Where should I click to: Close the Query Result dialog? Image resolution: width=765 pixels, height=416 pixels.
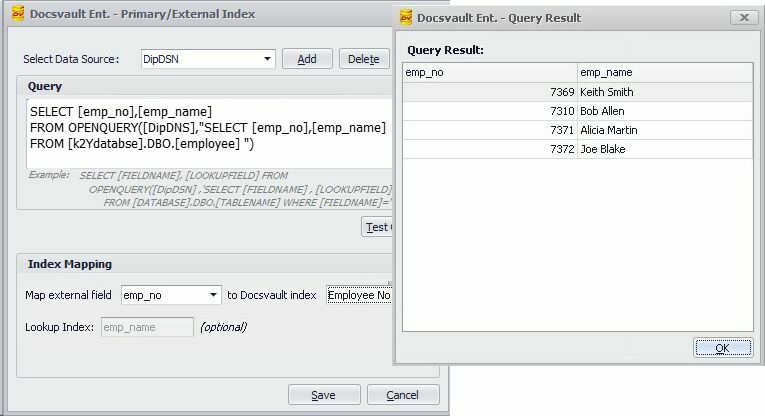click(744, 18)
